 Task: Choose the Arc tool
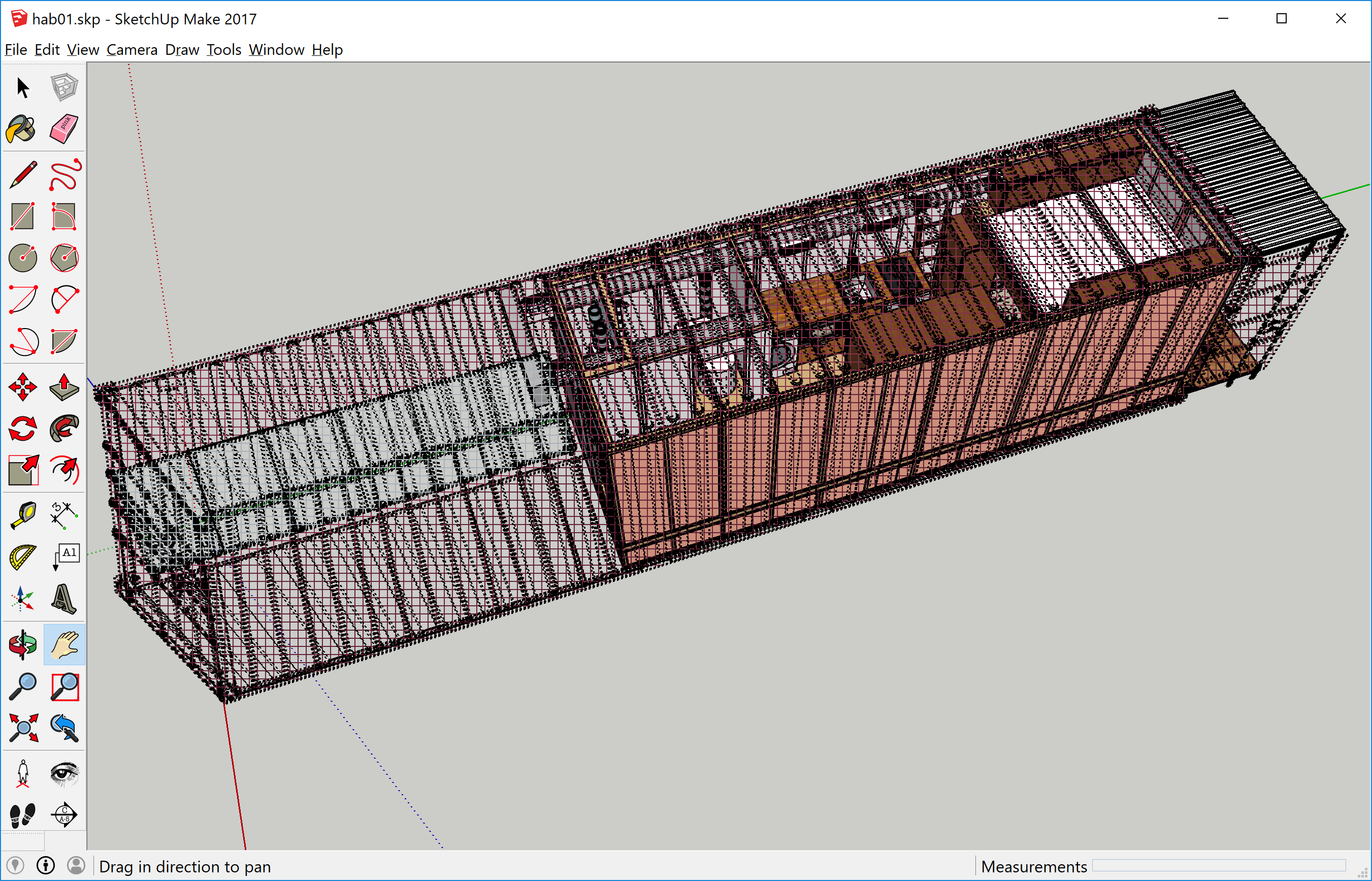(23, 300)
